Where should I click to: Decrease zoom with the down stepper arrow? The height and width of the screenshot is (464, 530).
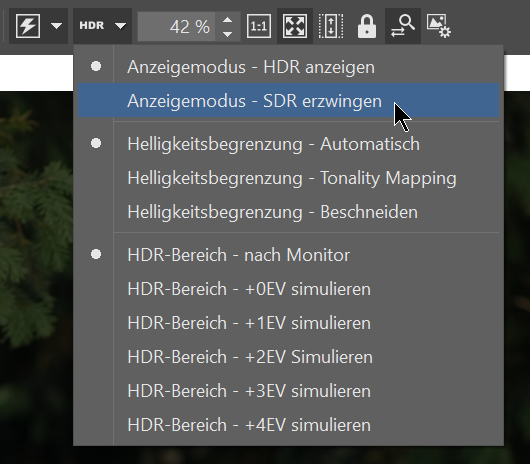[x=228, y=34]
